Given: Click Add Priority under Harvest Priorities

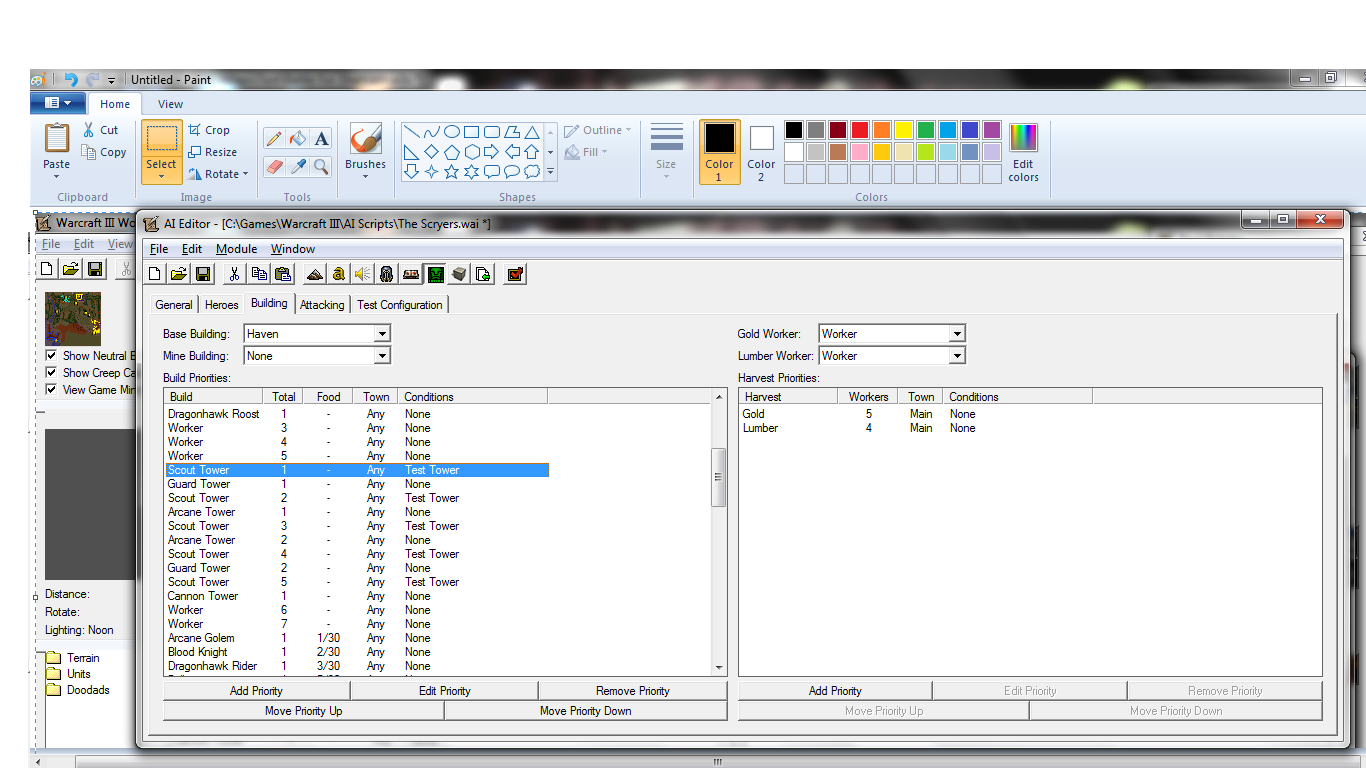Looking at the screenshot, I should pyautogui.click(x=835, y=691).
